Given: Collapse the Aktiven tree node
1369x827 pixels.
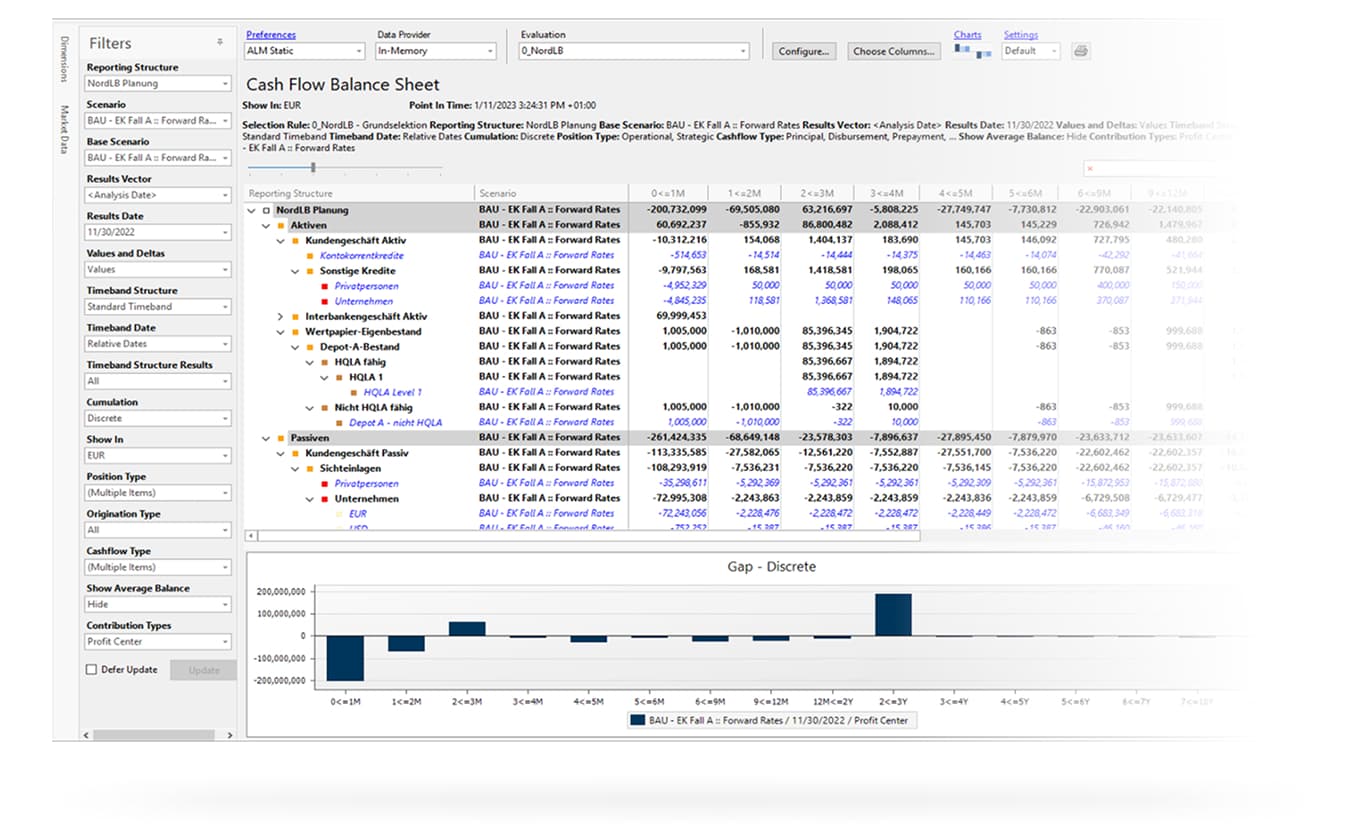Looking at the screenshot, I should click(x=266, y=226).
